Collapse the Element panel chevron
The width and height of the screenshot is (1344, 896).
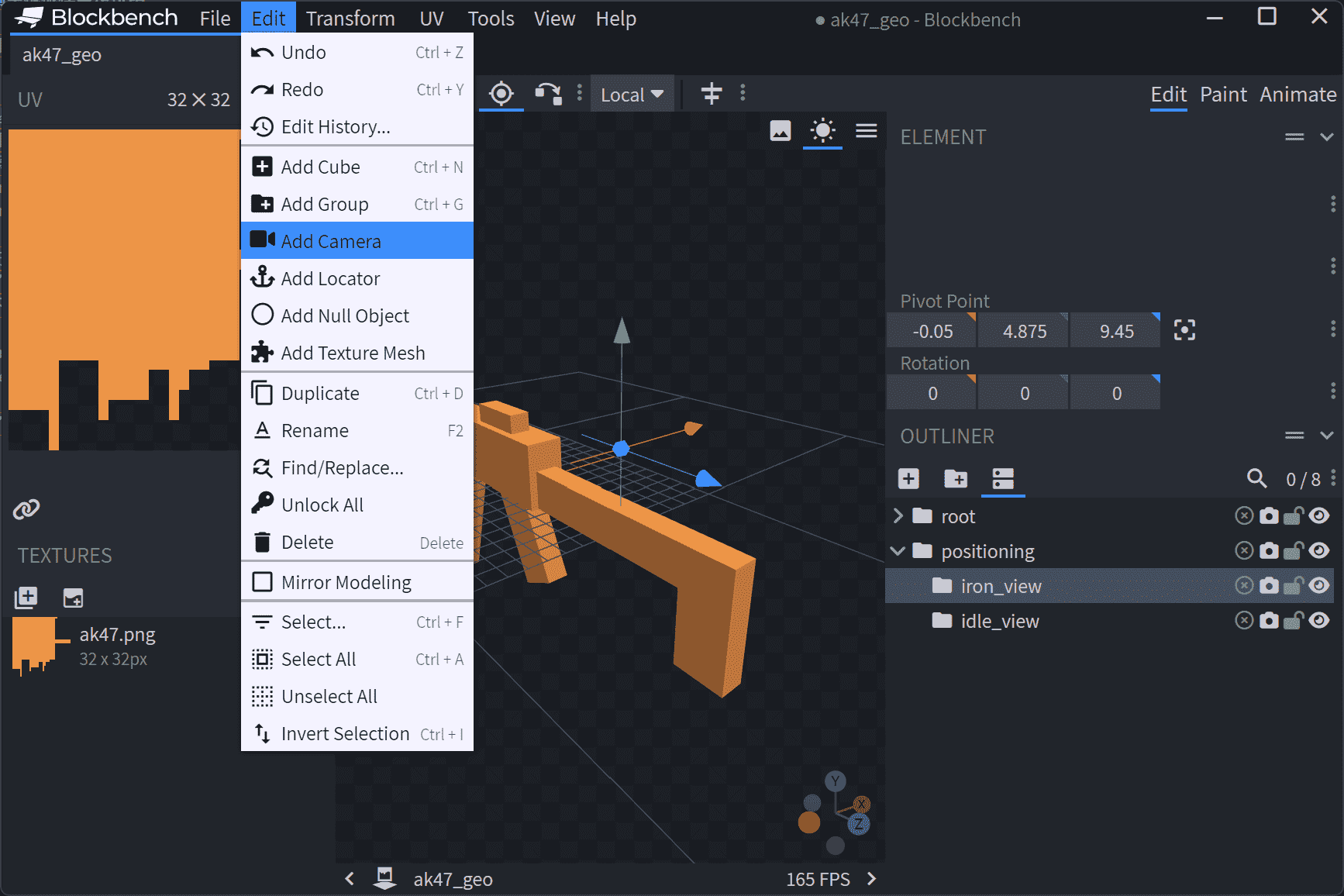[x=1327, y=137]
